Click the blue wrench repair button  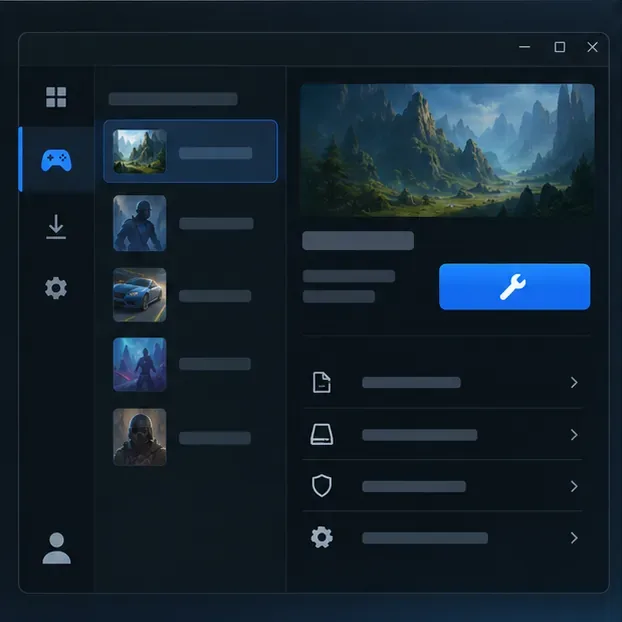pyautogui.click(x=514, y=286)
